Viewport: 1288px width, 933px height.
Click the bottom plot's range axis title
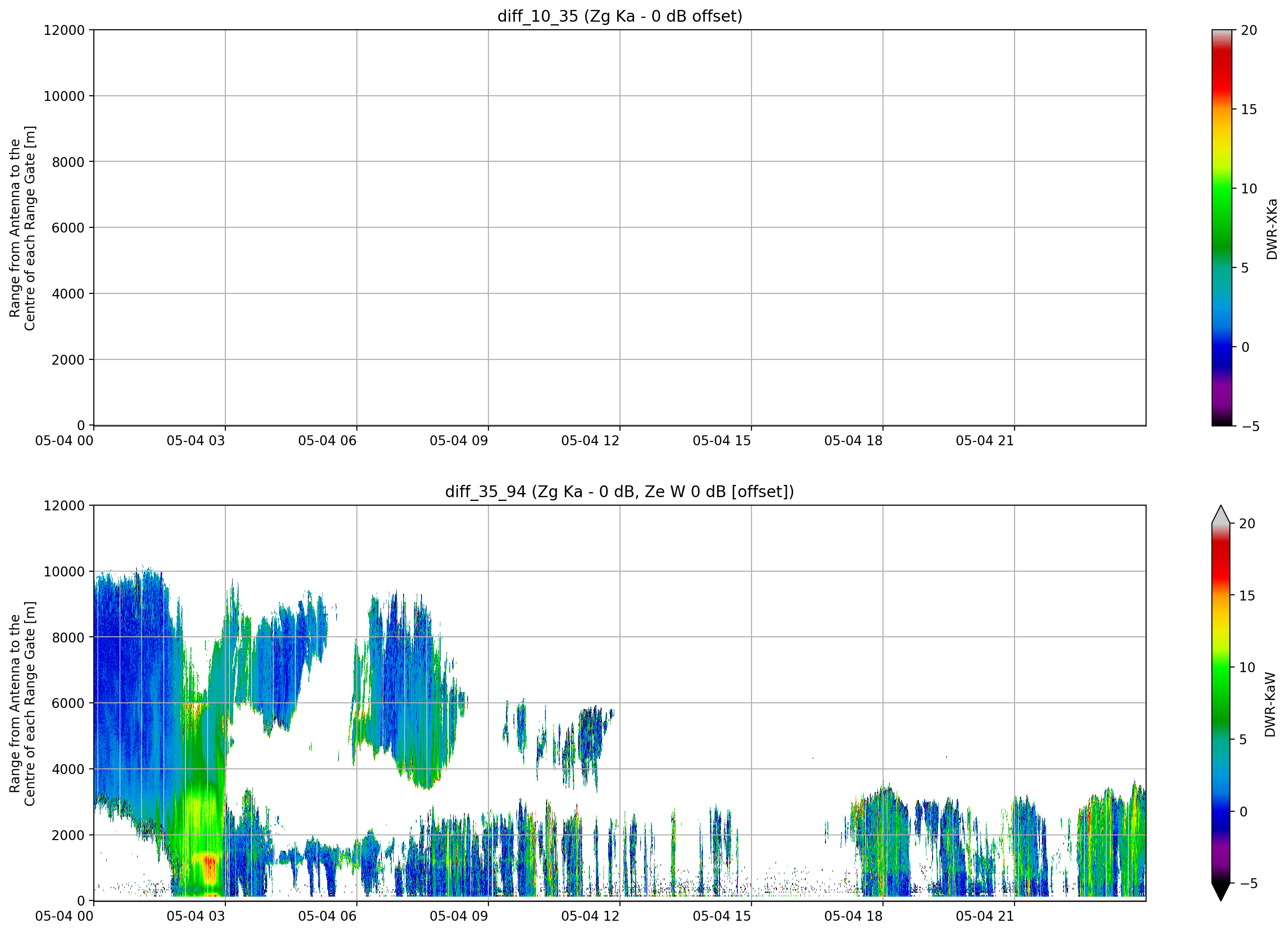point(22,703)
